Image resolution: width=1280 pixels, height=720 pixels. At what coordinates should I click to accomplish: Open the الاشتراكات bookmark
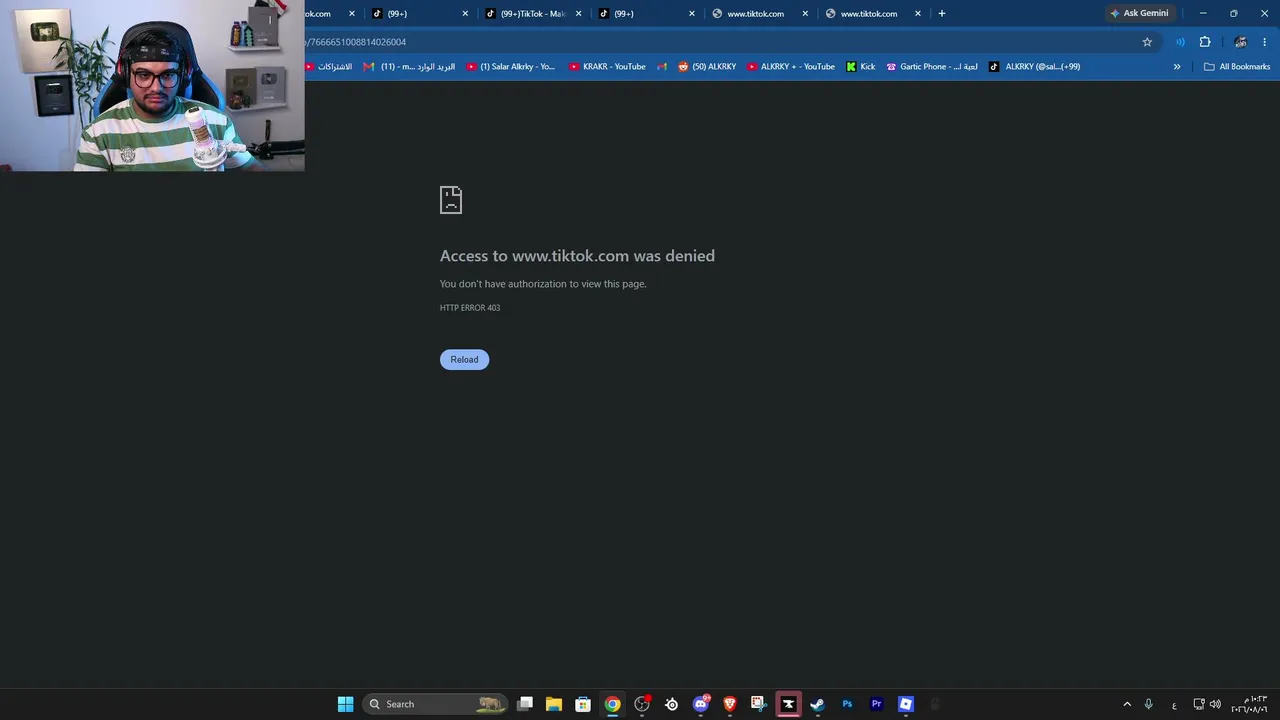pos(329,66)
